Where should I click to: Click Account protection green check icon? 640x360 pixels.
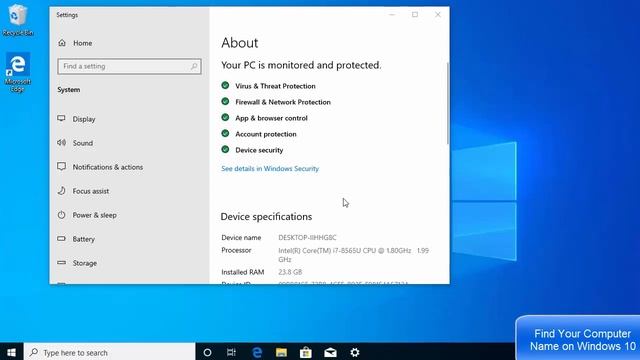point(225,133)
